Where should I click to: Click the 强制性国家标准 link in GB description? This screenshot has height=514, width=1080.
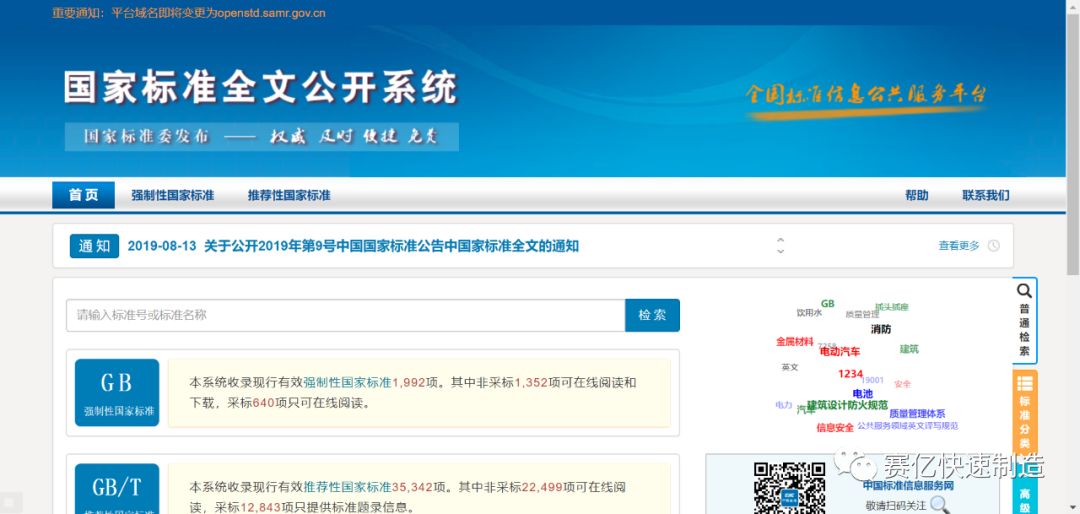coord(348,382)
